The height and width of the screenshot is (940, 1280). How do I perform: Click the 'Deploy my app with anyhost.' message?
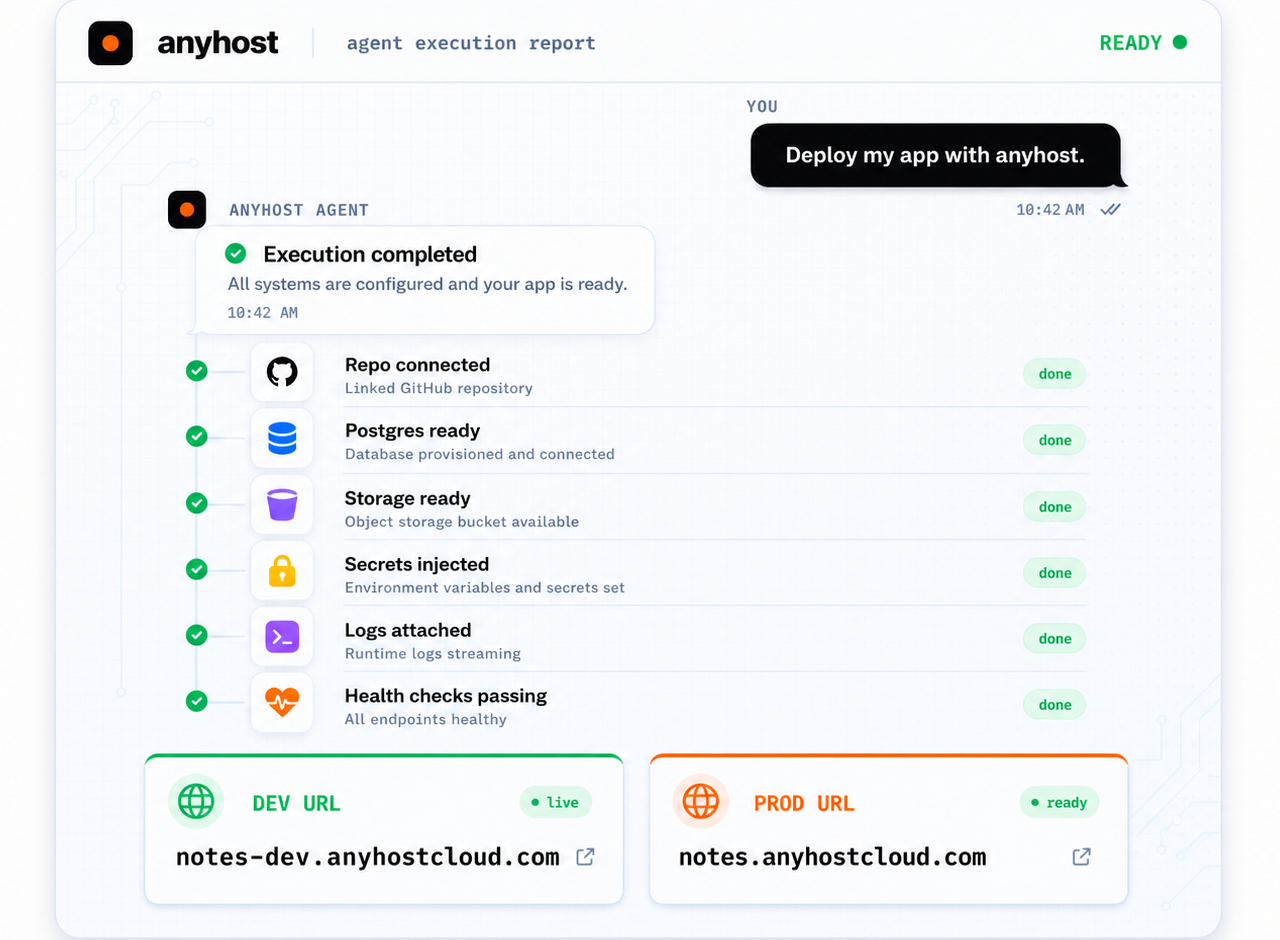pyautogui.click(x=935, y=155)
